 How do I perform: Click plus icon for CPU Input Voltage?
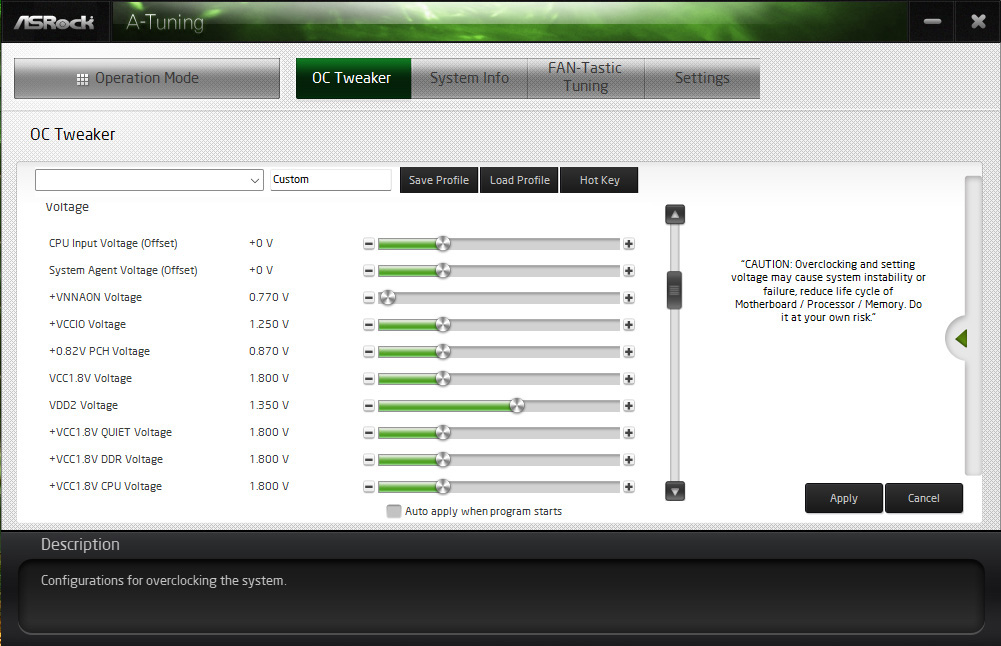pos(629,244)
